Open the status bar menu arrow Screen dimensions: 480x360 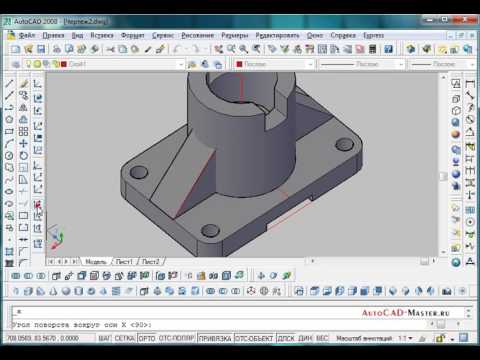452,339
